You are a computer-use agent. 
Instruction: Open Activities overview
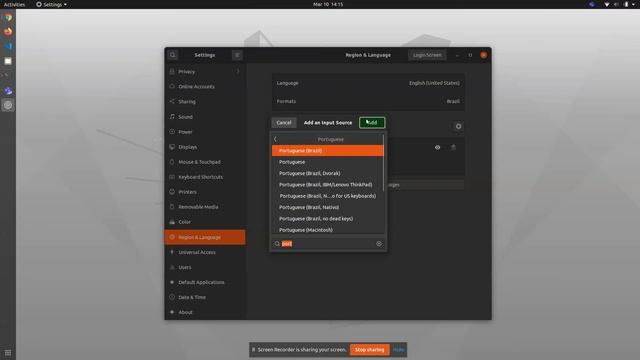pyautogui.click(x=14, y=4)
